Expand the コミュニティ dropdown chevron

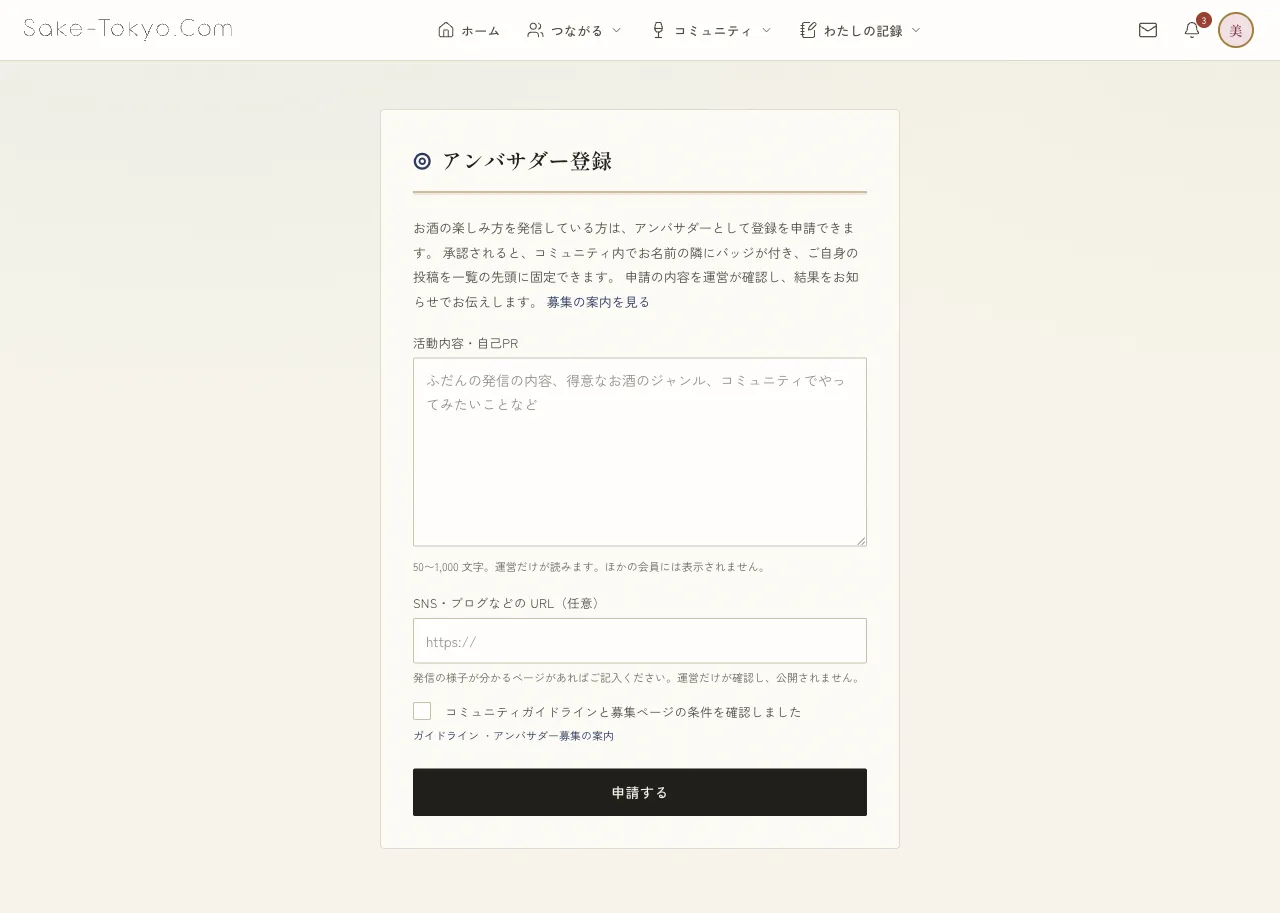pos(766,30)
